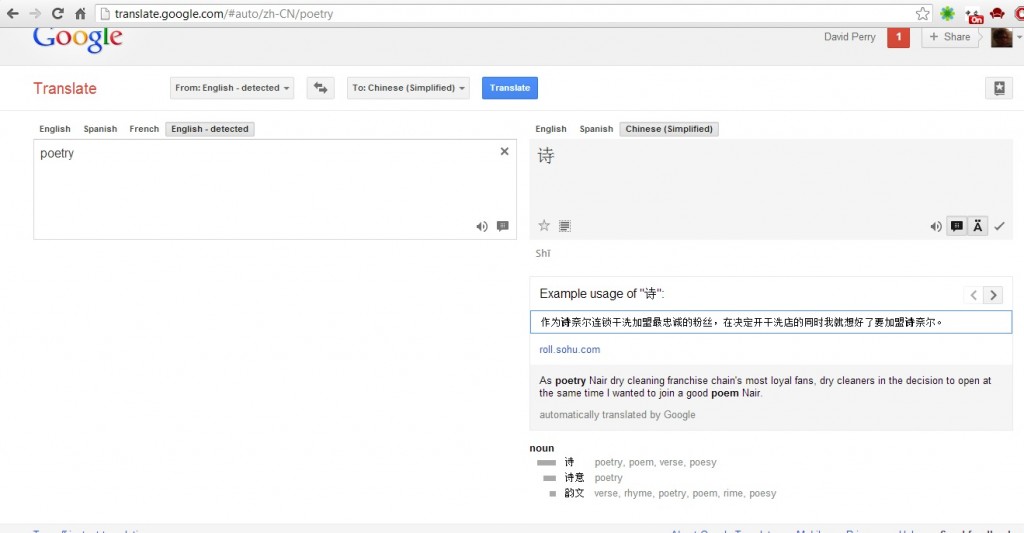Image resolution: width=1024 pixels, height=533 pixels.
Task: Open the profile avatar menu
Action: pyautogui.click(x=1002, y=37)
